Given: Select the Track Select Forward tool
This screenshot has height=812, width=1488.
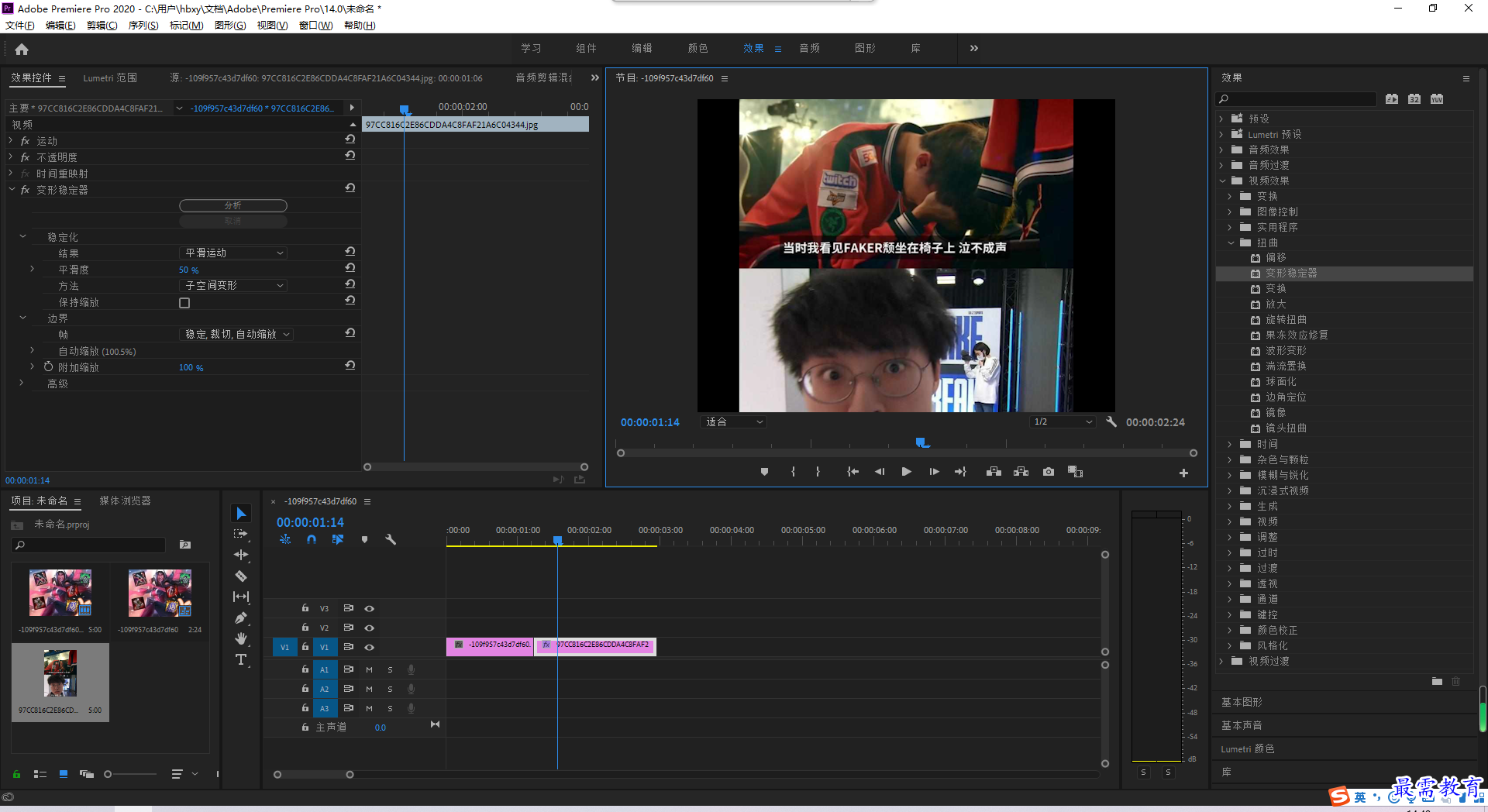Looking at the screenshot, I should tap(241, 534).
